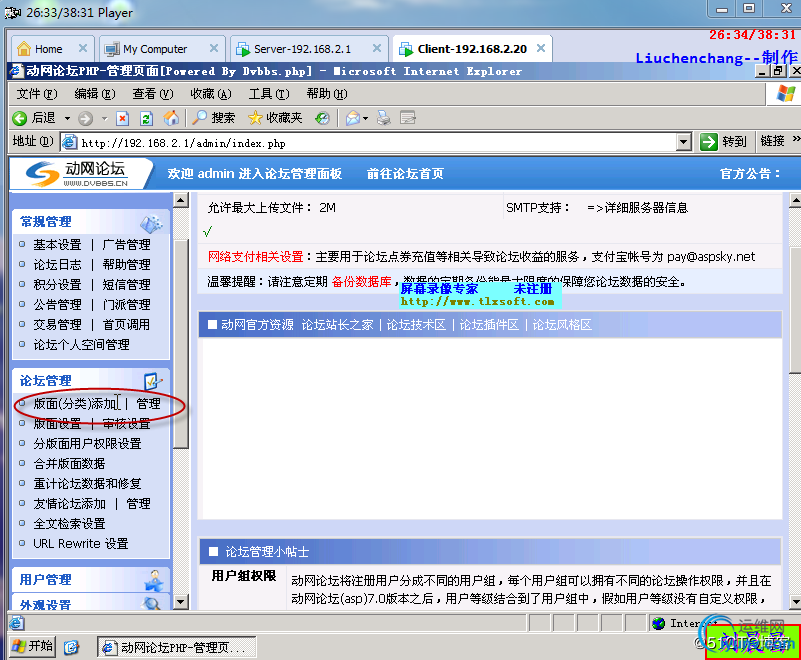This screenshot has width=801, height=660.
Task: Switch to the Server-192.168.2.1 tab
Action: (302, 49)
